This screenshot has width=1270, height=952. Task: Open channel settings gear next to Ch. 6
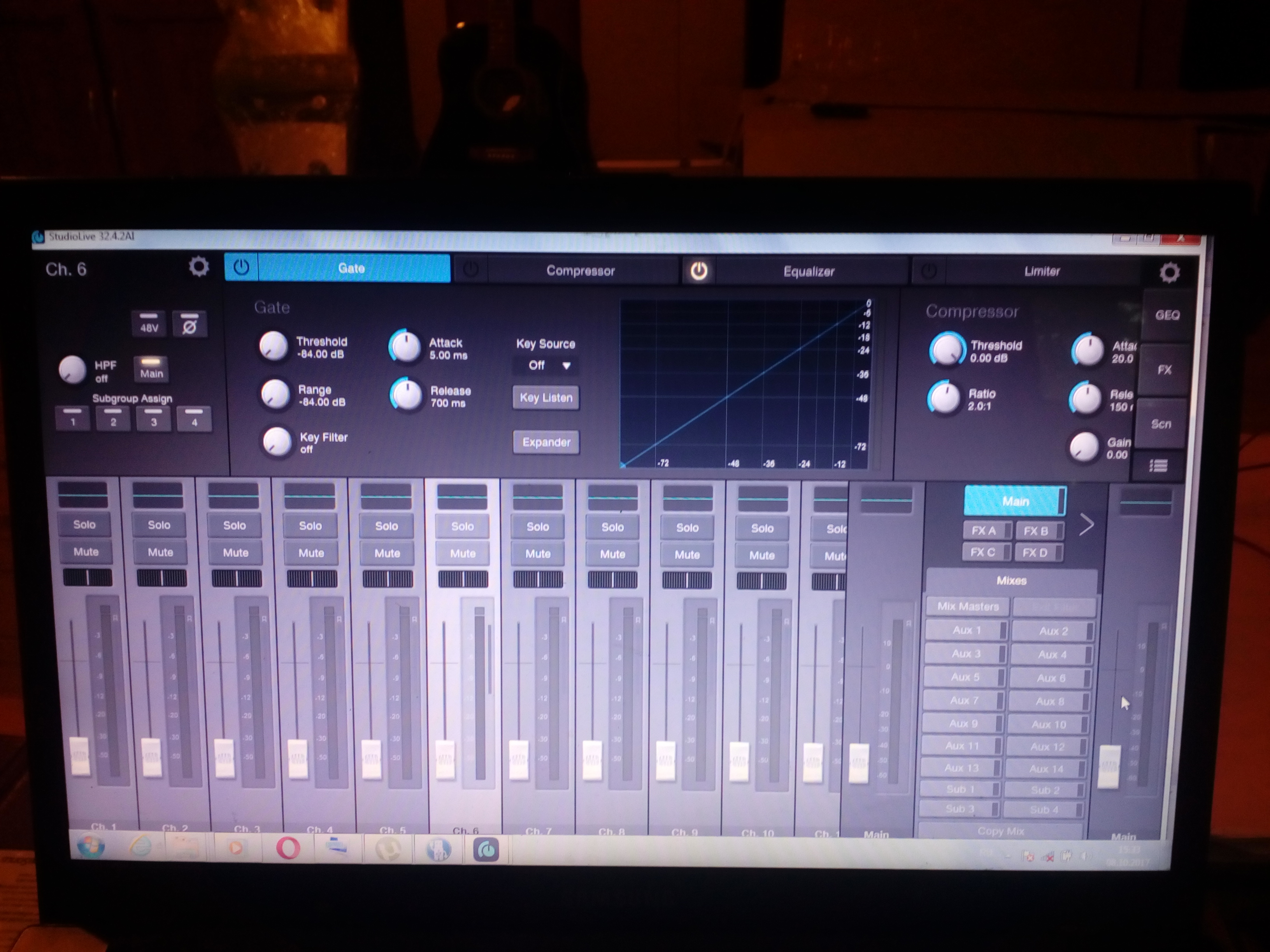click(x=199, y=267)
